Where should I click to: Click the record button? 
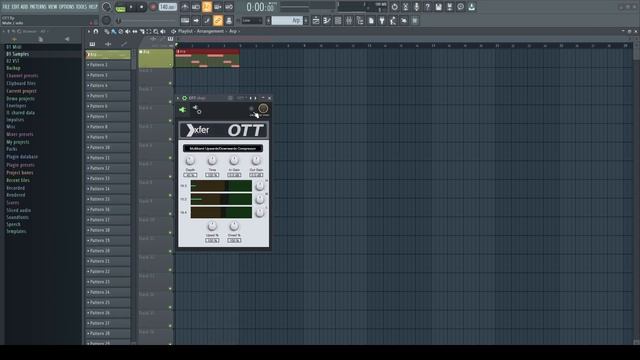pyautogui.click(x=153, y=7)
